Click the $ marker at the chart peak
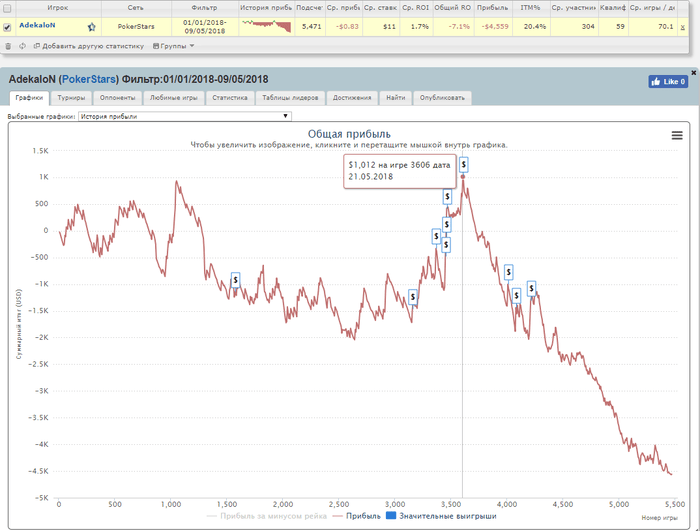Image resolution: width=700 pixels, height=531 pixels. point(463,165)
